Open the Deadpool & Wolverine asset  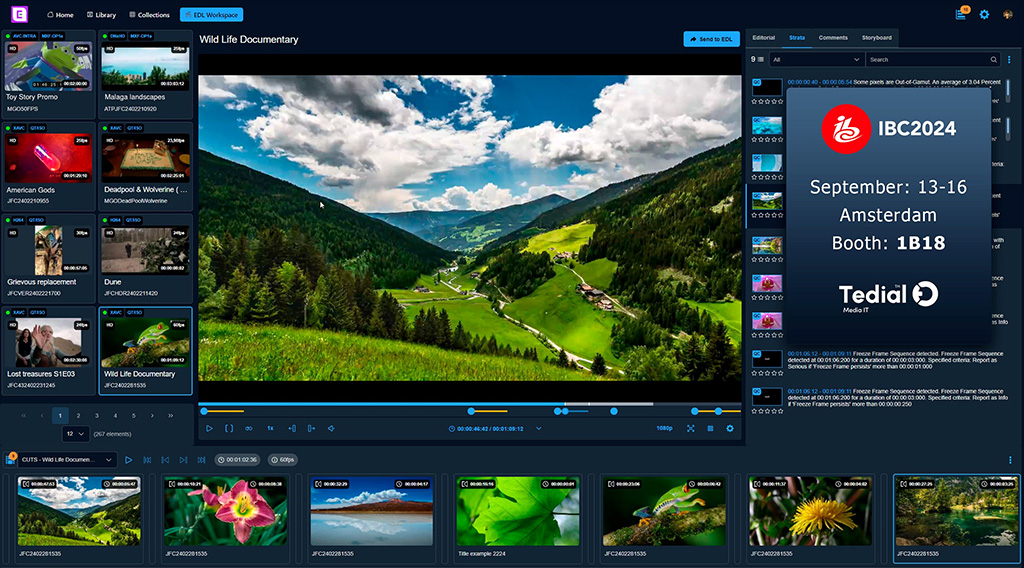pos(145,166)
